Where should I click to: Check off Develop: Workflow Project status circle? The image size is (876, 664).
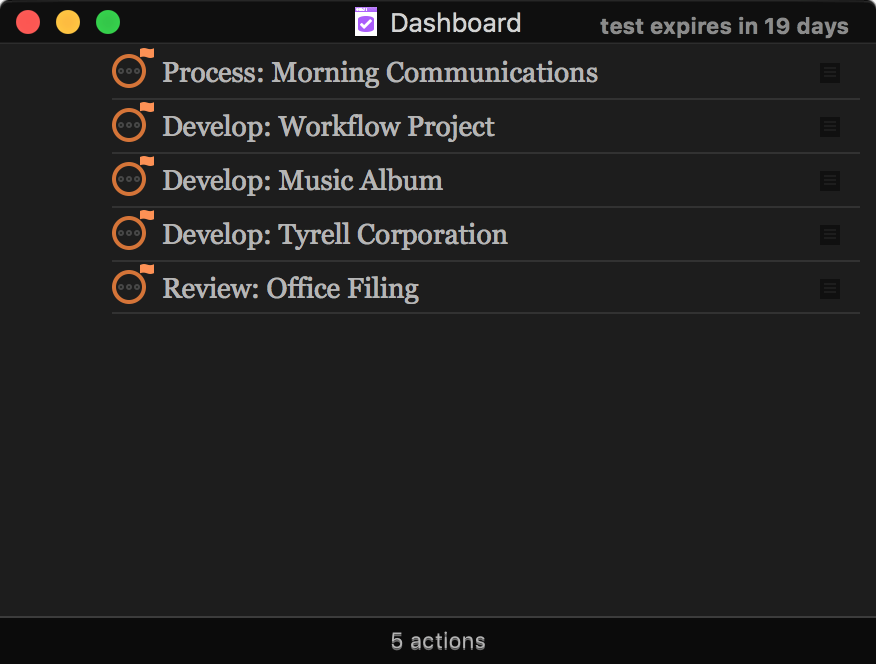click(129, 125)
